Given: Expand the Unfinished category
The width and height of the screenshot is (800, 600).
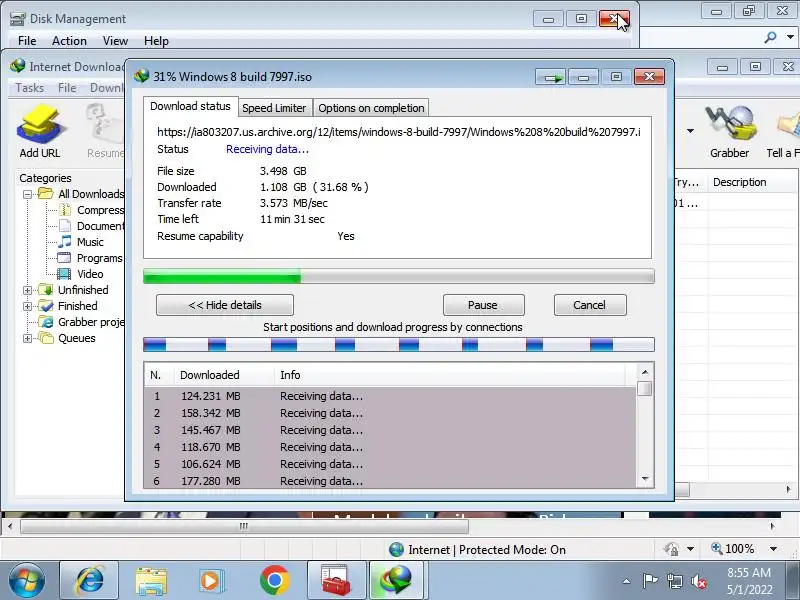Looking at the screenshot, I should click(x=28, y=290).
